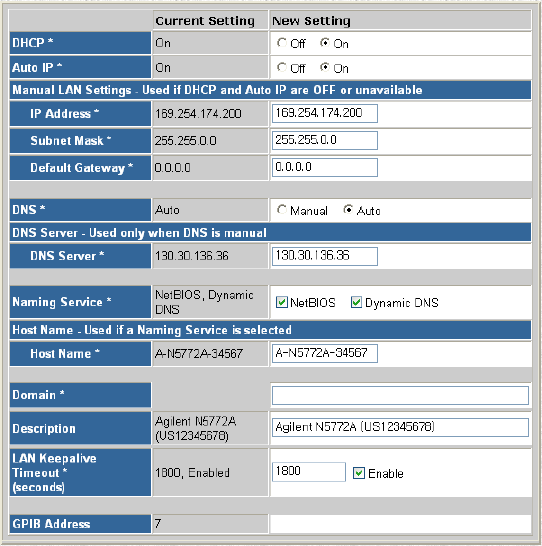Click the Keepalive Timeout 1800 field
Image resolution: width=542 pixels, height=546 pixels.
(x=309, y=472)
